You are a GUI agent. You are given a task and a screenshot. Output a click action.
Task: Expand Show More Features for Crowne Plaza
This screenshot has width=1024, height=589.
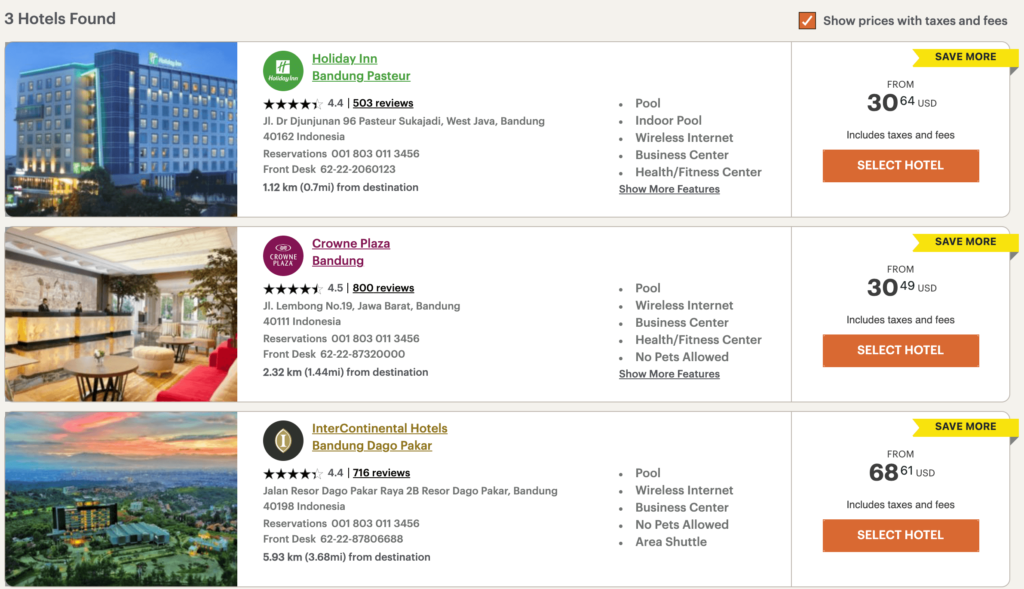coord(669,374)
